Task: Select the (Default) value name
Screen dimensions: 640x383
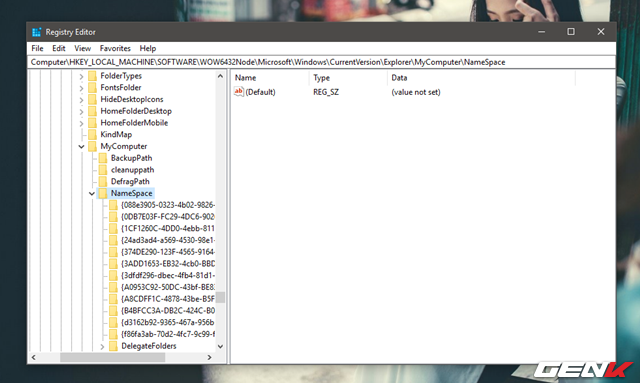Action: tap(260, 92)
